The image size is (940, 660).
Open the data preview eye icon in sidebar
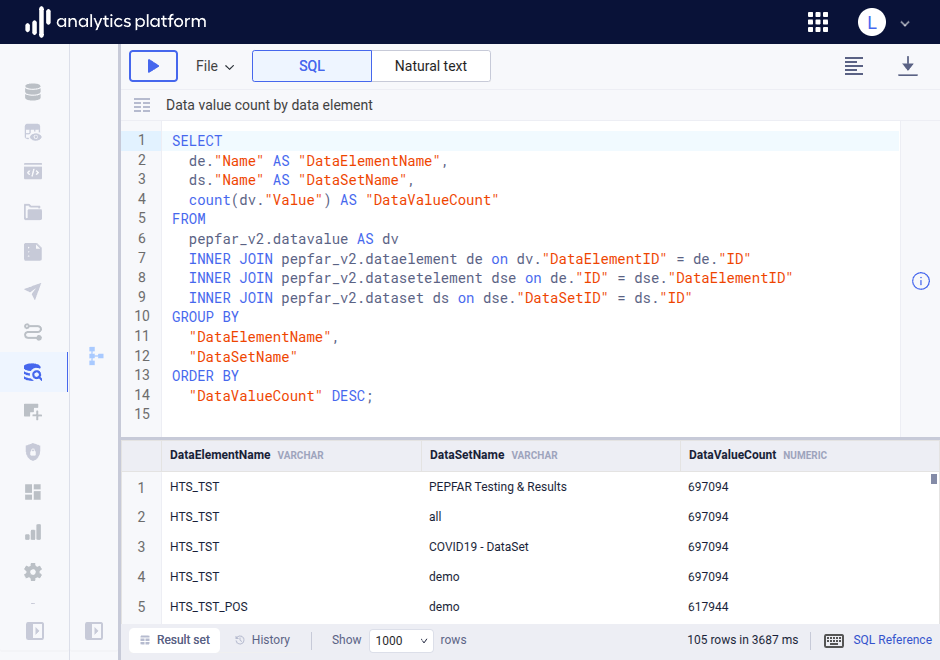[x=33, y=132]
